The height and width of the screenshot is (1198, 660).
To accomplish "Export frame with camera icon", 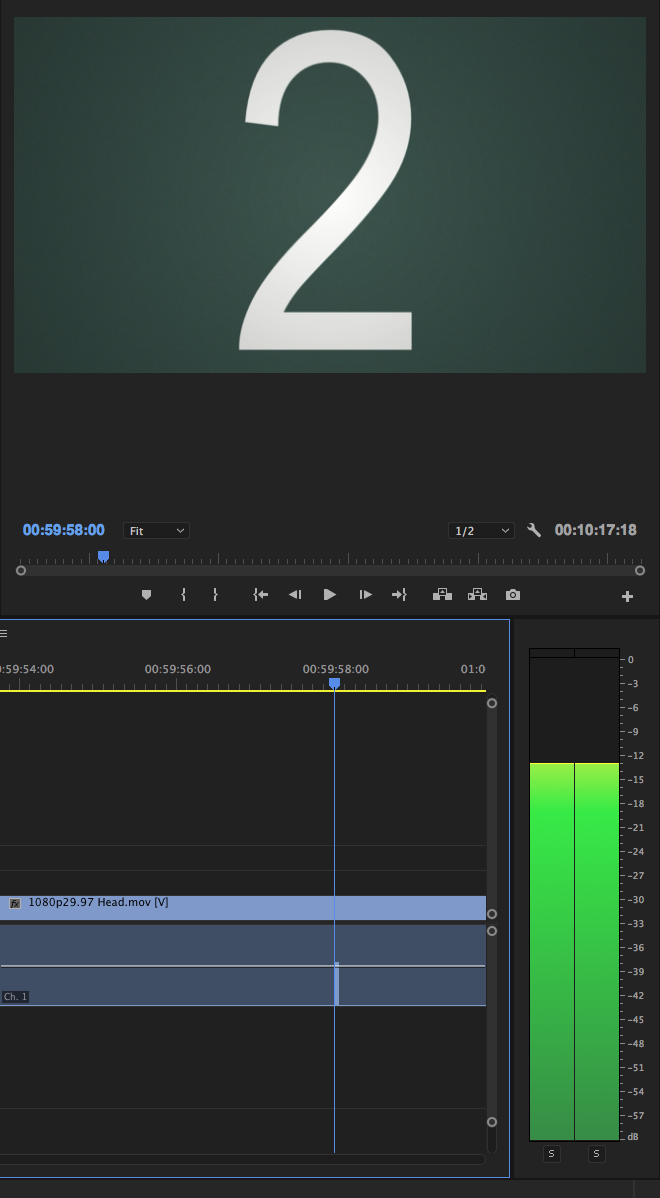I will (513, 594).
